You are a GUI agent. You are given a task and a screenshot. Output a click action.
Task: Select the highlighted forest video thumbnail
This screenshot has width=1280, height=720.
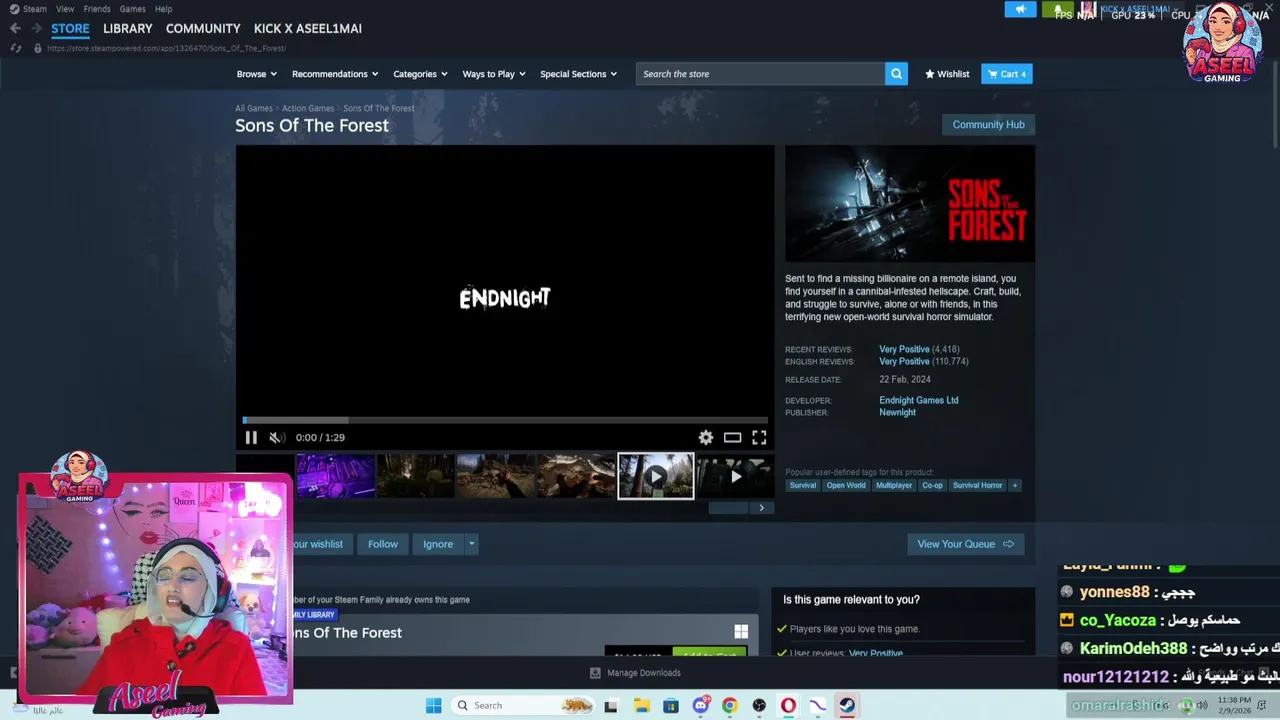[655, 476]
